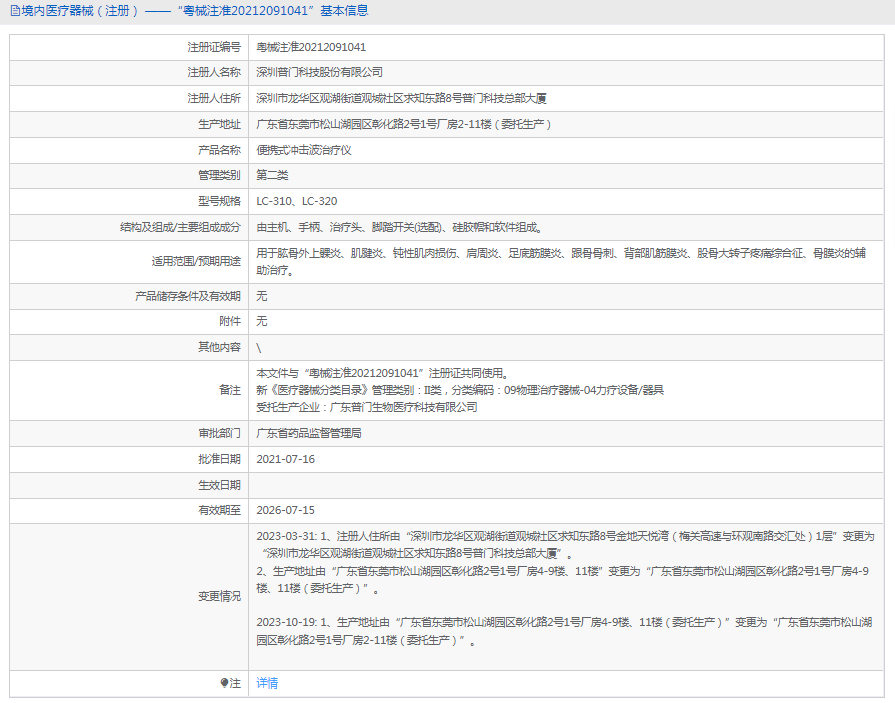Click the composition text starting 由主机、手柄、治疗头

coord(400,227)
